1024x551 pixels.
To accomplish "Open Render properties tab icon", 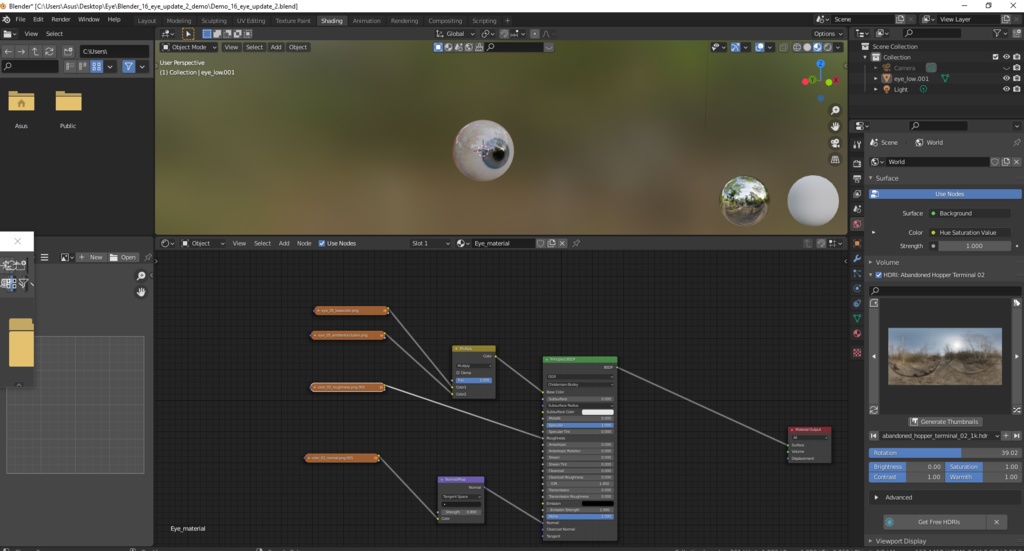I will point(857,163).
